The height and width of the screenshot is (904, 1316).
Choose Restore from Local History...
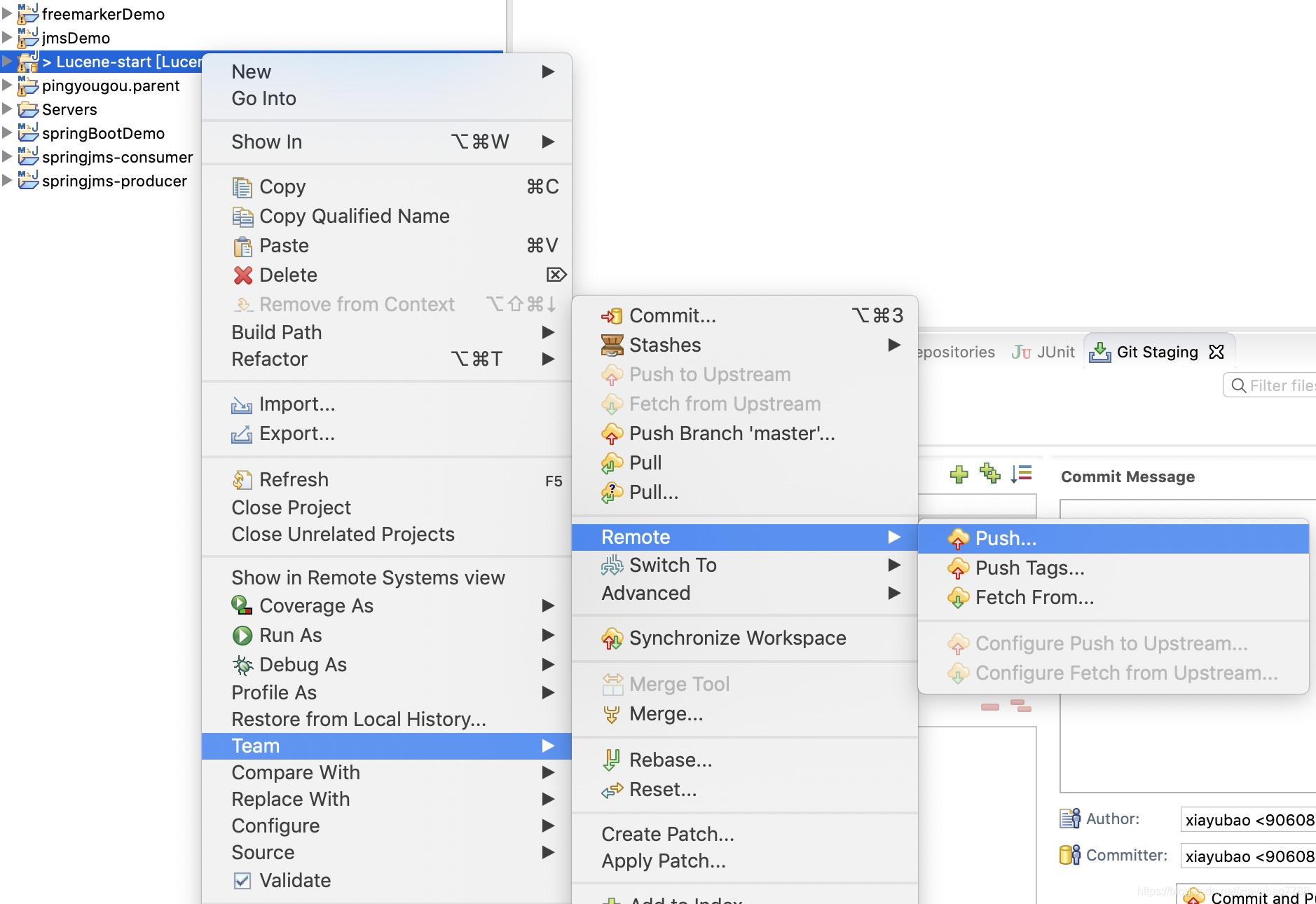point(387,720)
